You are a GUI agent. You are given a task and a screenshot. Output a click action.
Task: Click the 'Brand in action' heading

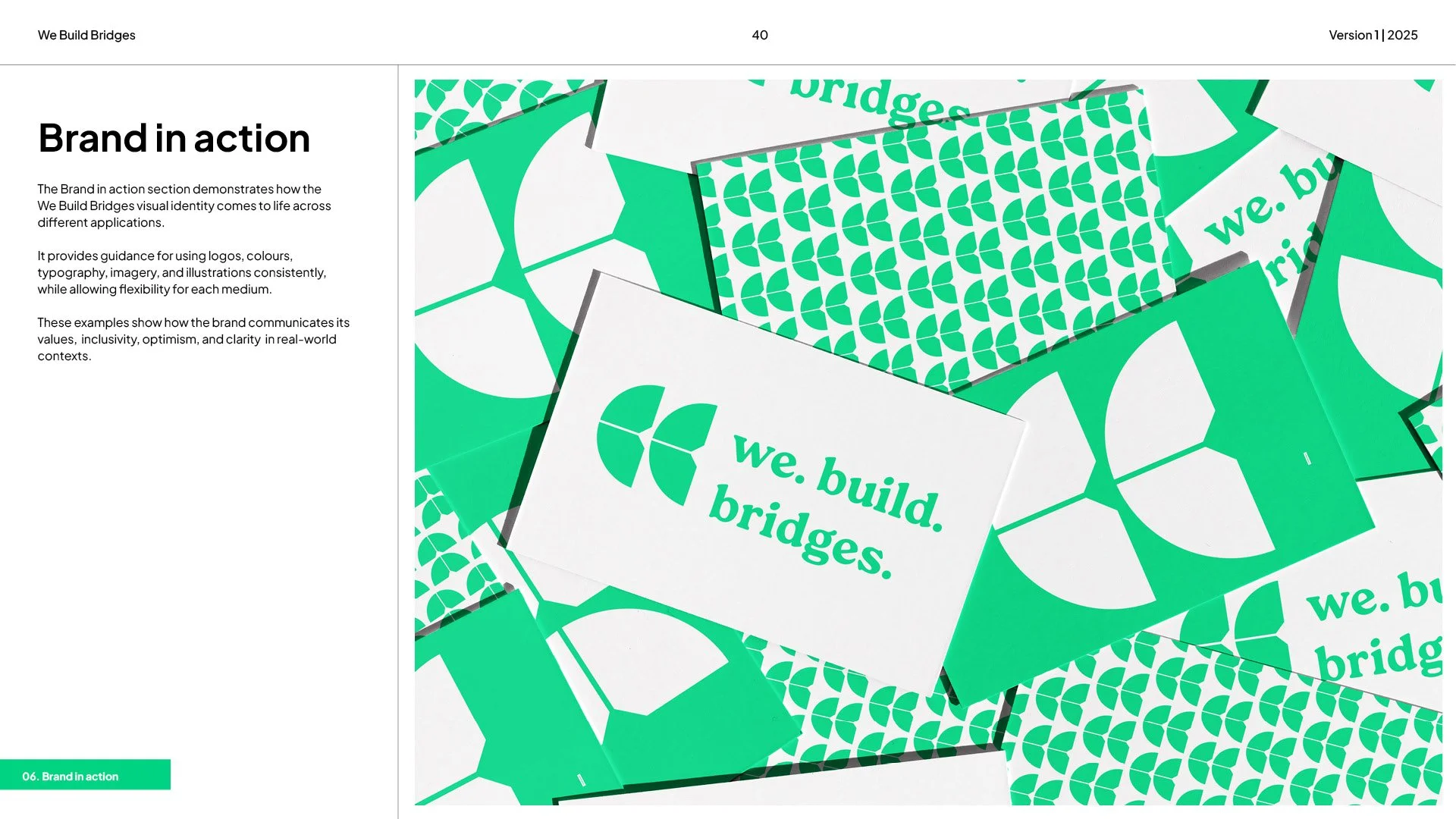(174, 138)
